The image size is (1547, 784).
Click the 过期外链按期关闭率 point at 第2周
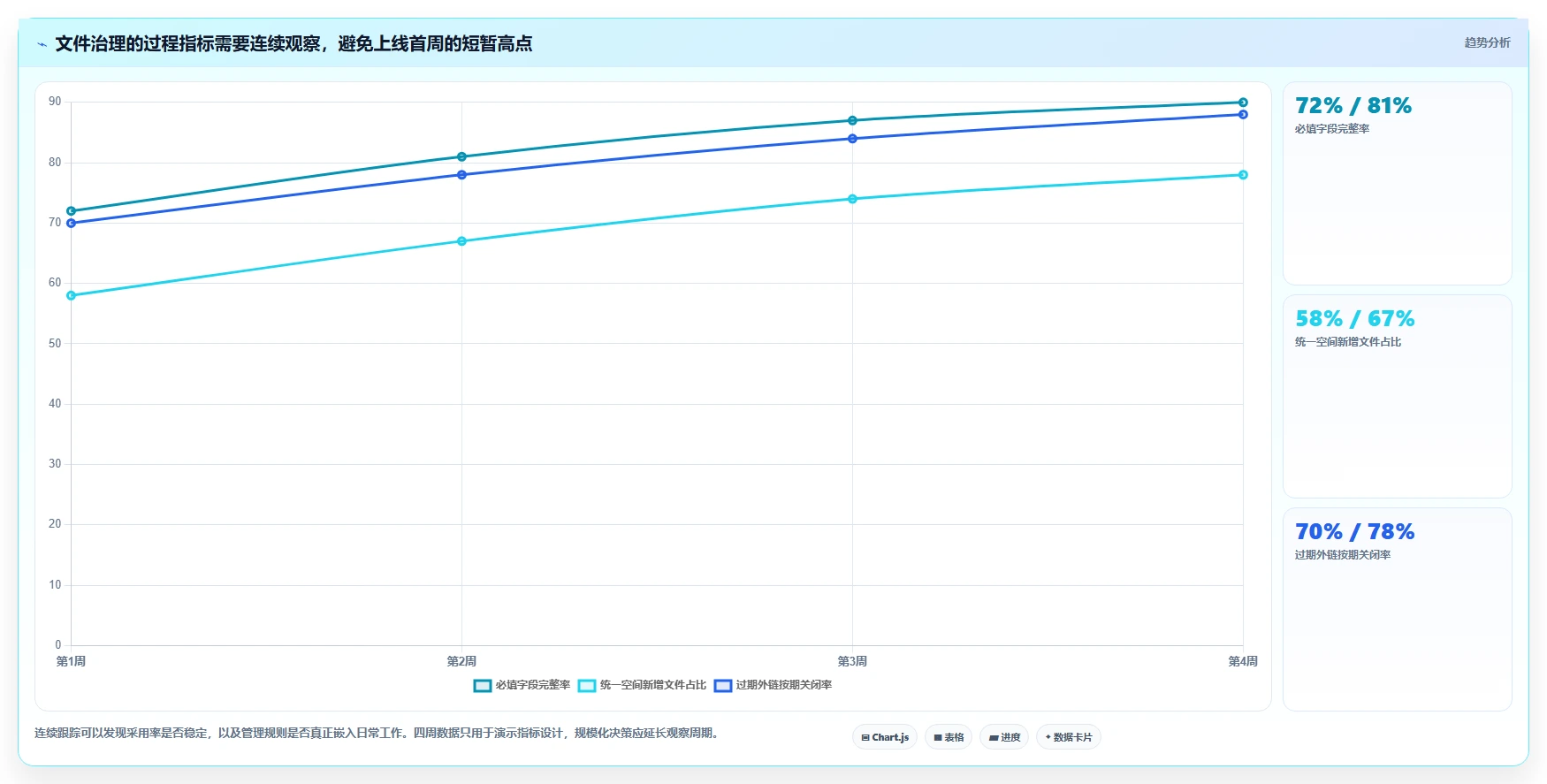461,175
